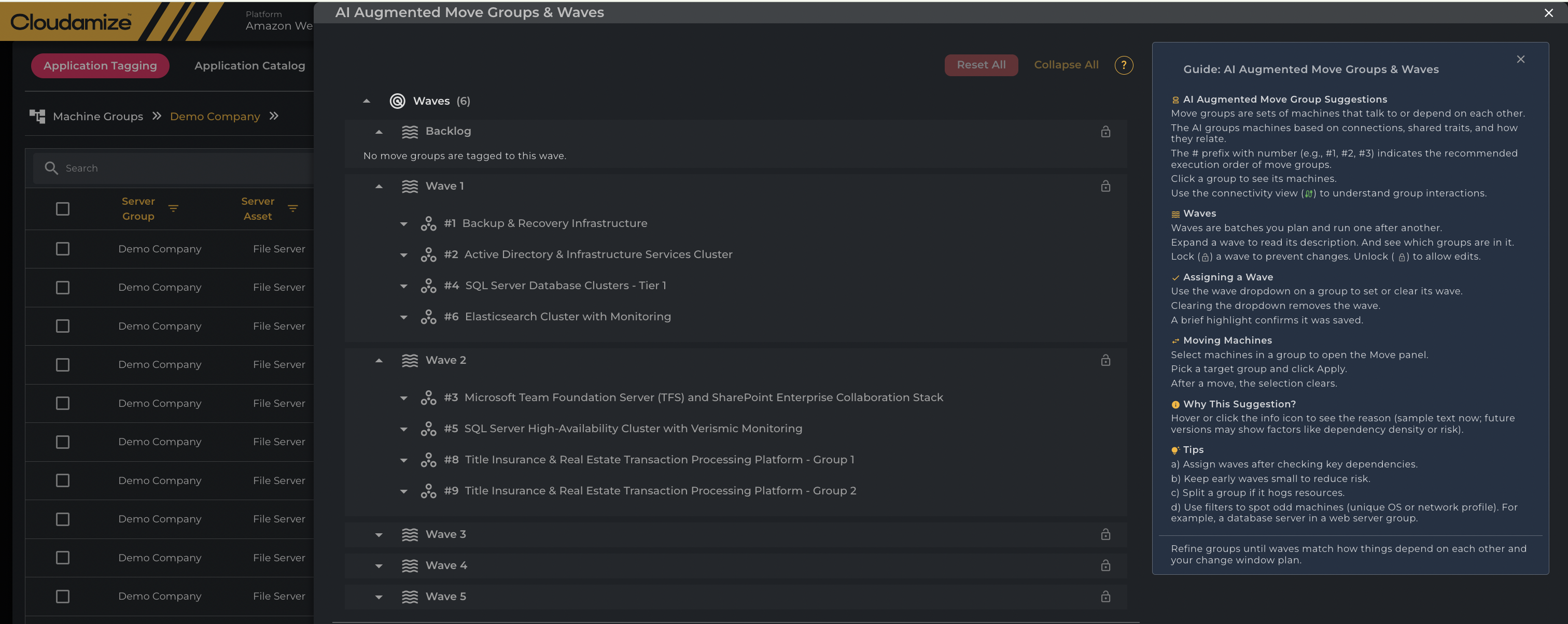Check the last visible File Server row checkbox

point(63,596)
